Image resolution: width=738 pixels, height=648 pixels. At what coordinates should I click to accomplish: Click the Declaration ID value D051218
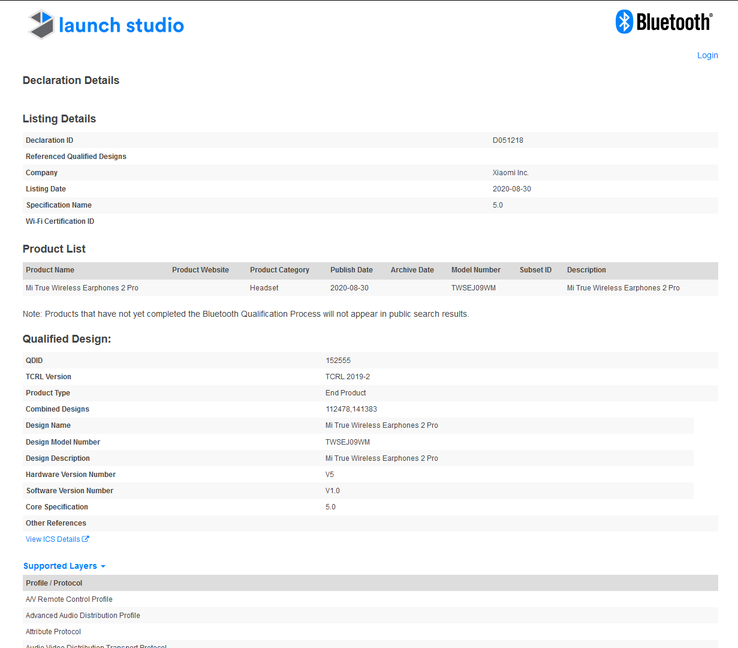point(508,140)
